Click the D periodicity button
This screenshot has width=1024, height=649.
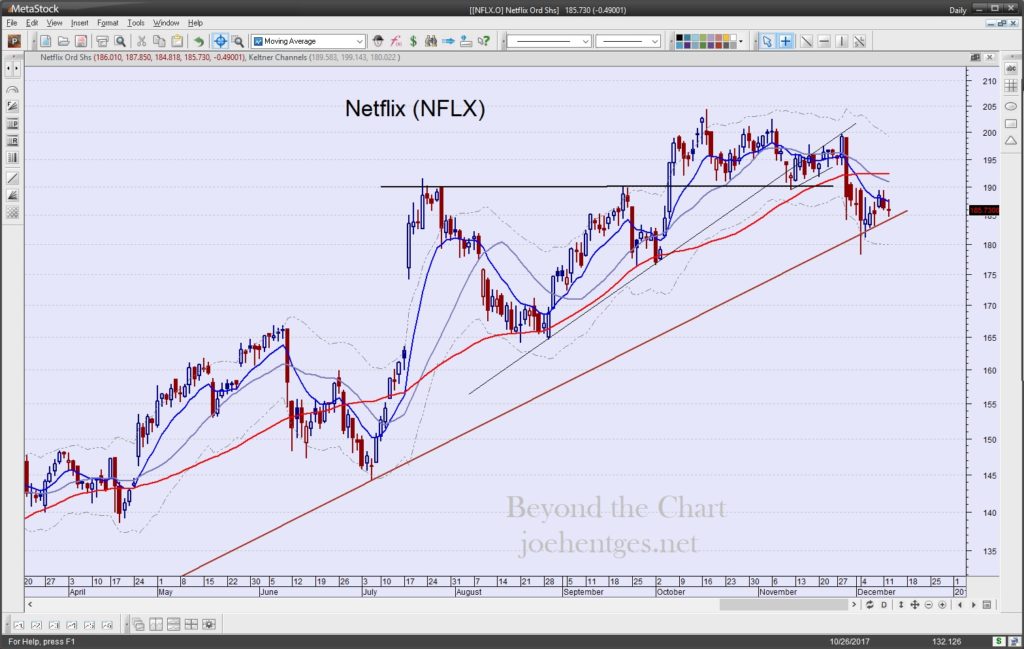(x=884, y=605)
